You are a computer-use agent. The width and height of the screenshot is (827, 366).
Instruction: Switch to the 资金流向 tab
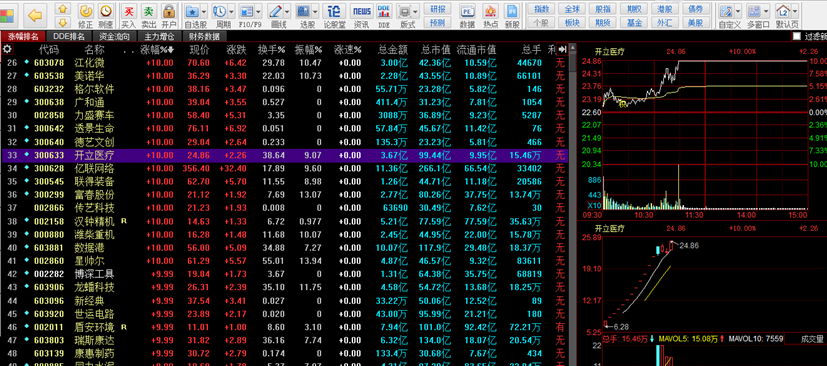[114, 36]
